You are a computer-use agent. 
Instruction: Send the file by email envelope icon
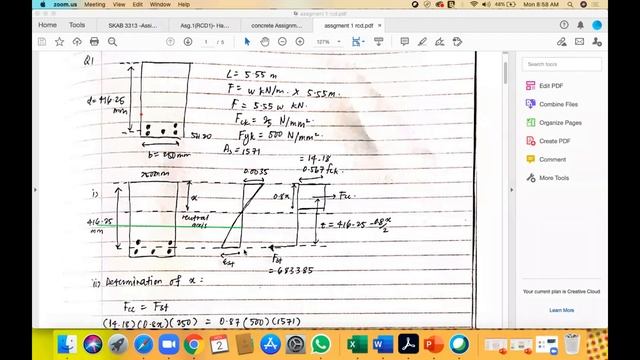pyautogui.click(x=579, y=42)
